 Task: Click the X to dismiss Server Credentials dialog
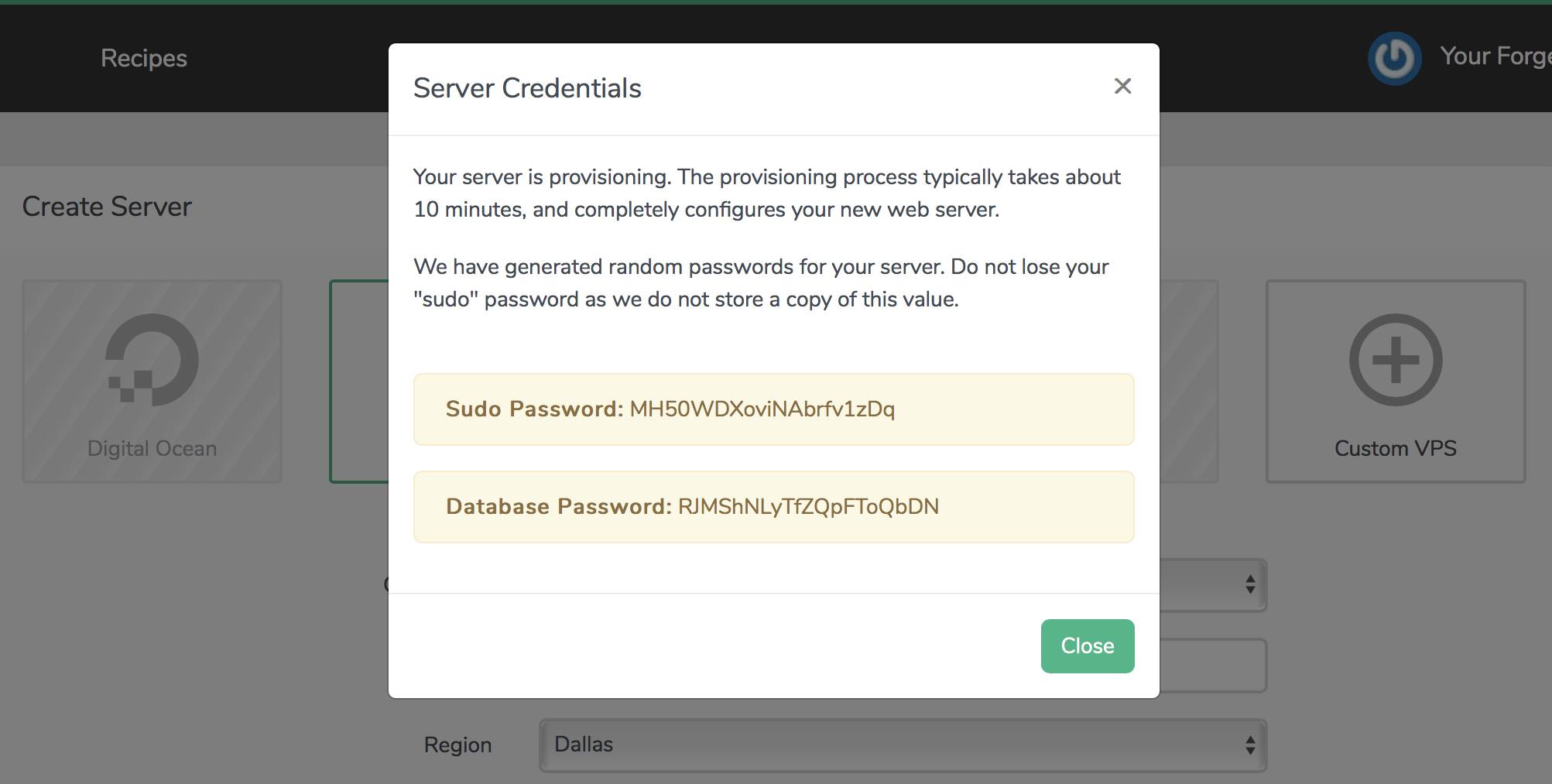click(x=1122, y=87)
